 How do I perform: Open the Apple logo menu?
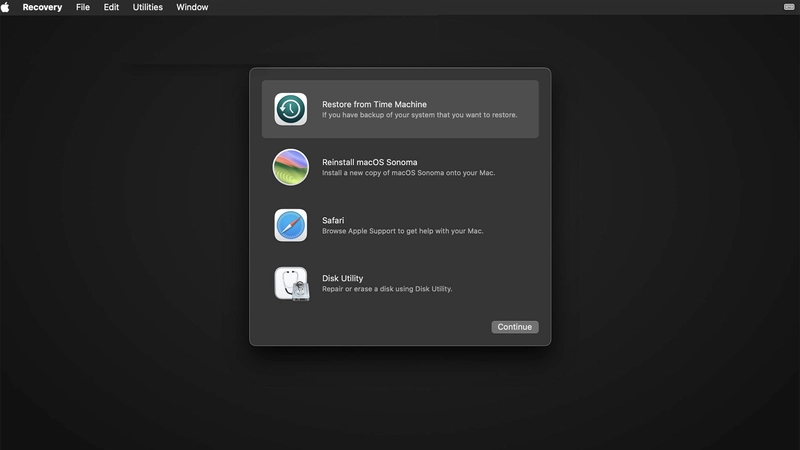click(x=6, y=7)
